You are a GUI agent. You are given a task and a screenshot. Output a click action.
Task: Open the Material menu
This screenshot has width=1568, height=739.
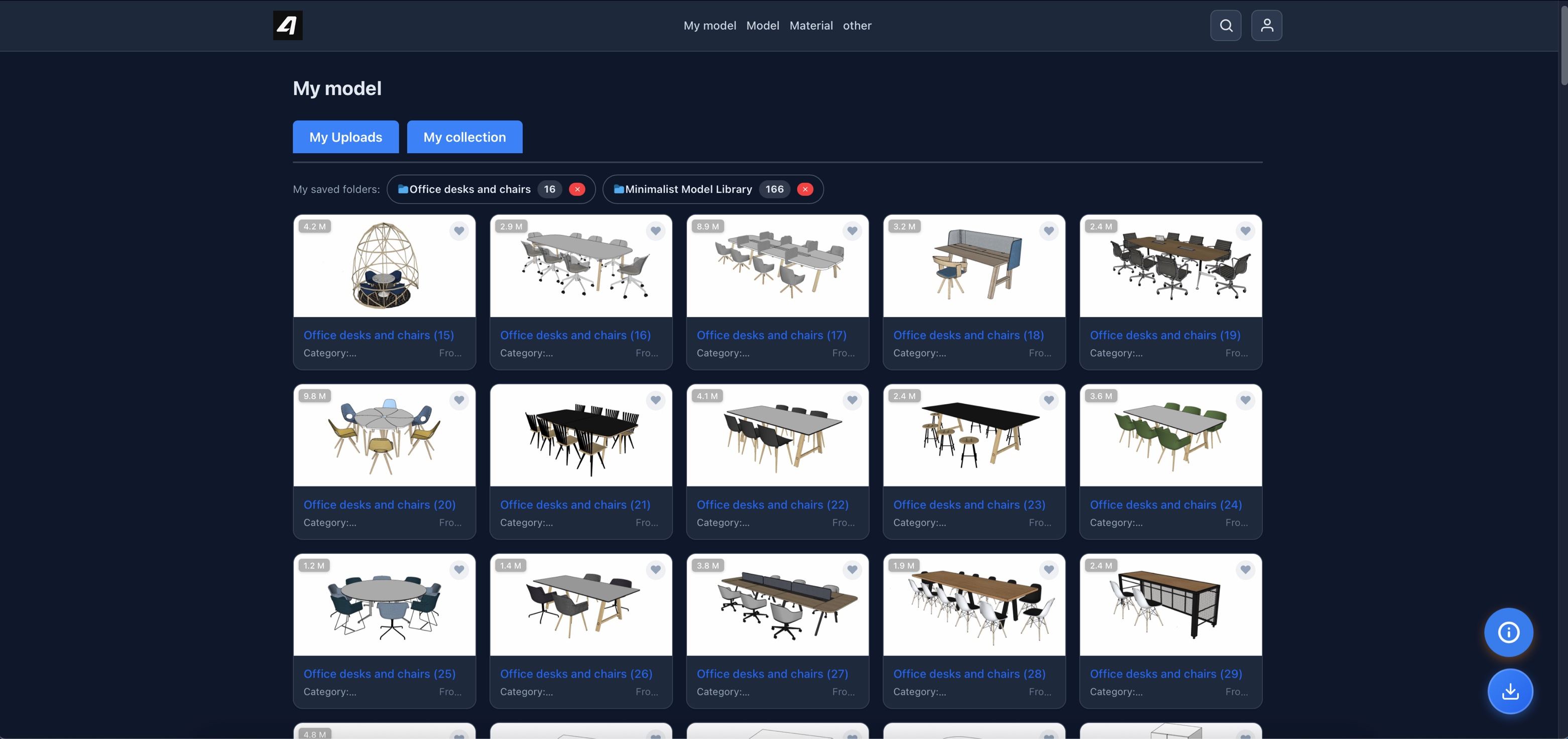coord(811,26)
